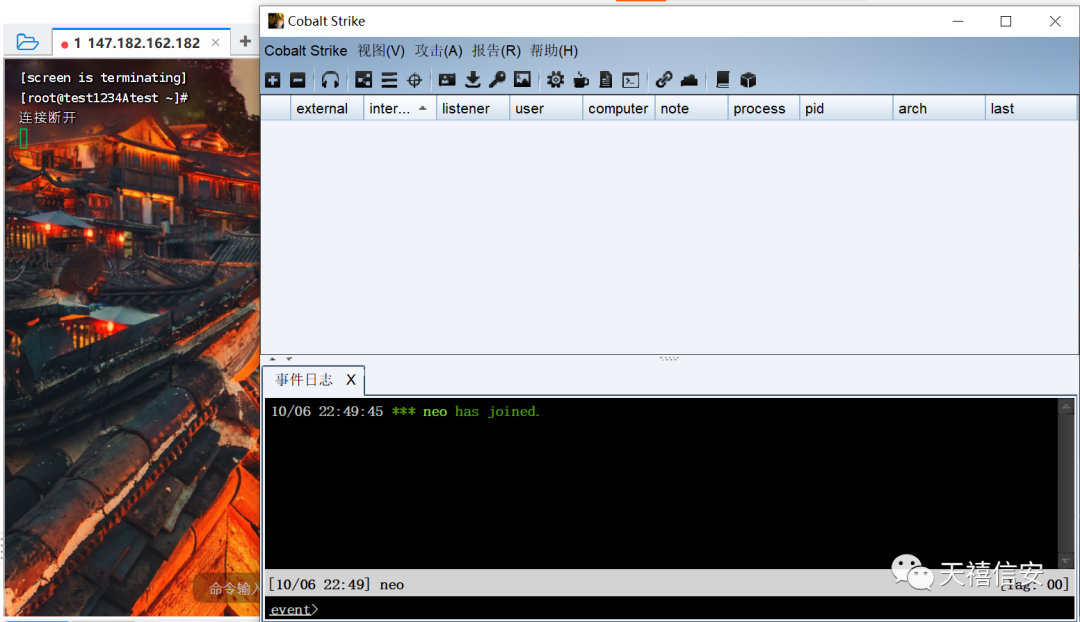Open help via the book icon
This screenshot has width=1080, height=622.
[x=723, y=80]
